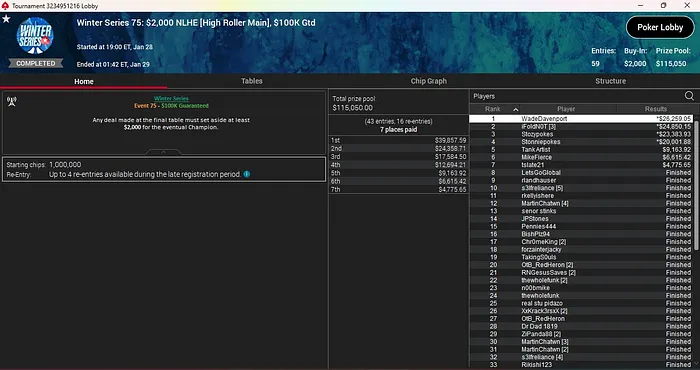The height and width of the screenshot is (370, 700).
Task: Click the Winter Series logo
Action: tap(35, 36)
